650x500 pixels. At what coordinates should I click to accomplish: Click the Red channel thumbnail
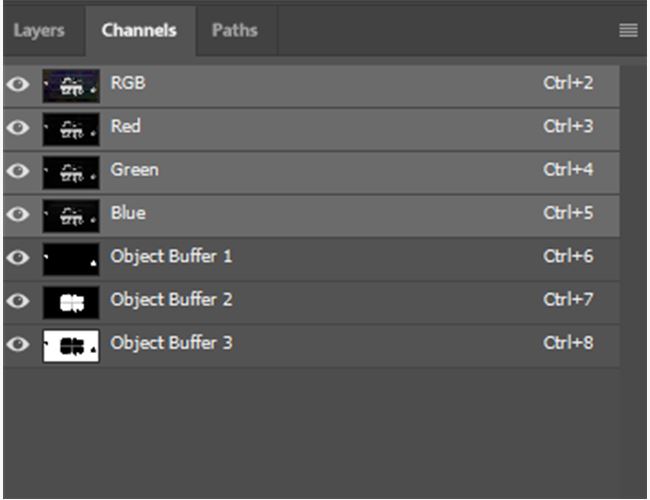(71, 129)
